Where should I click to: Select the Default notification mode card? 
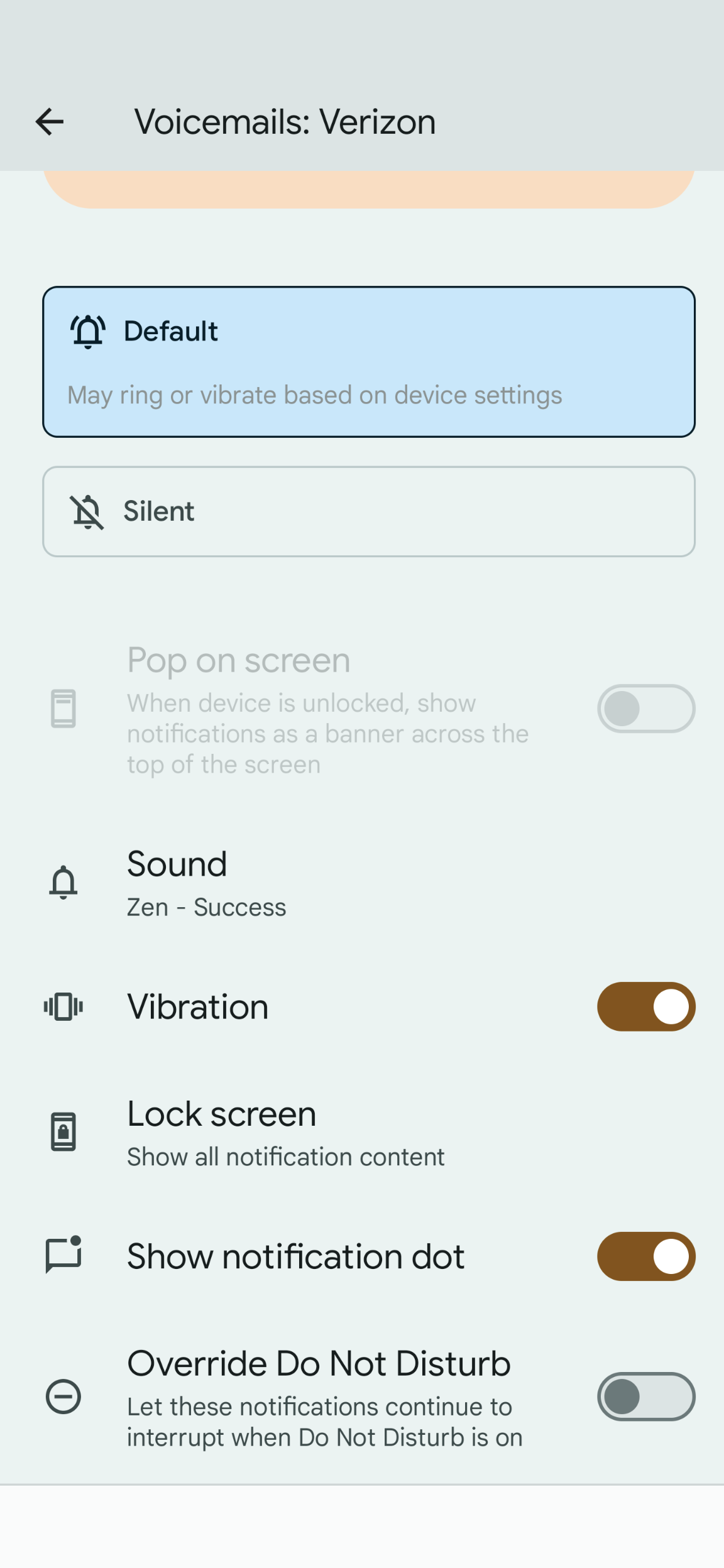coord(368,362)
